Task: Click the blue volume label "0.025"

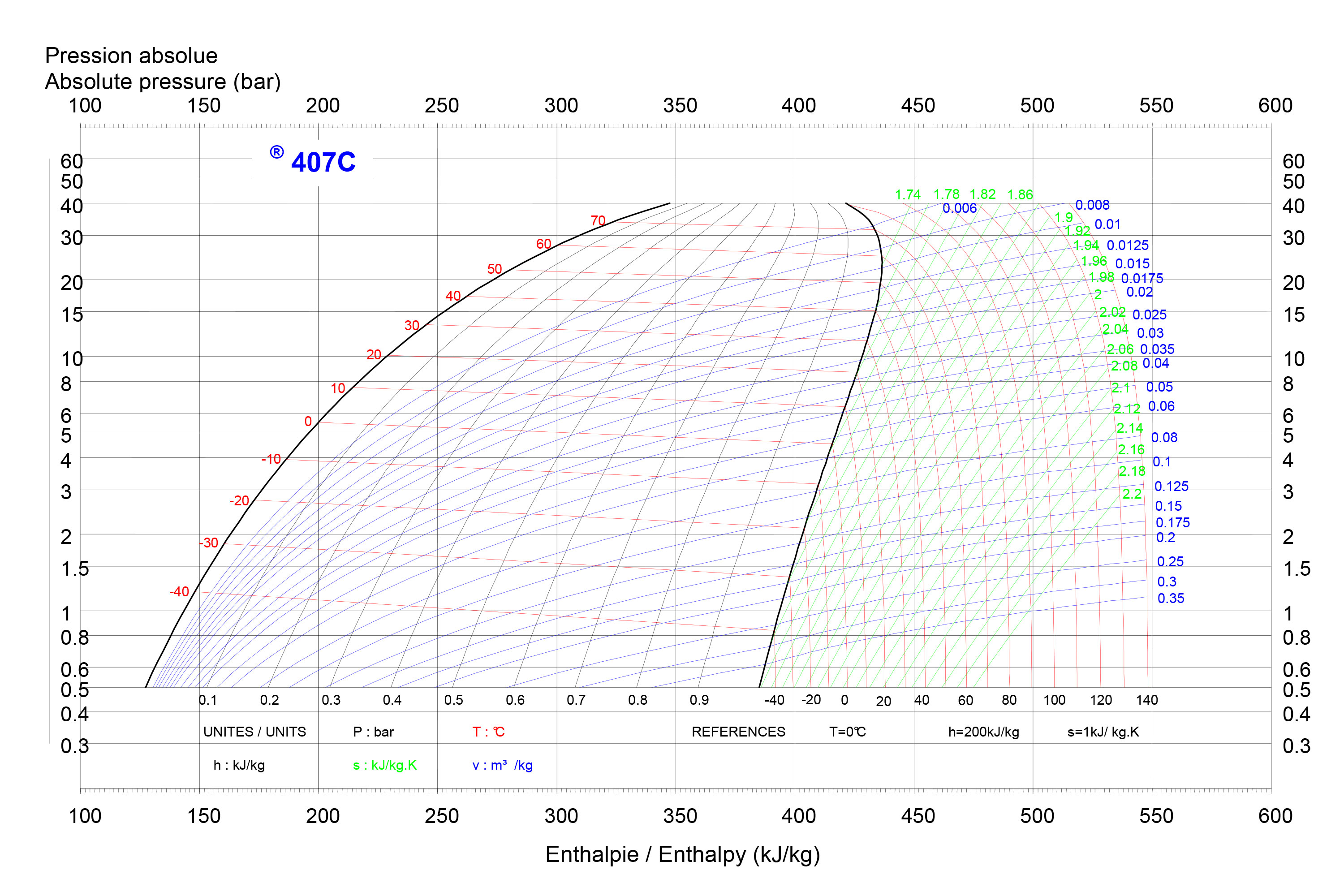Action: click(x=1149, y=315)
